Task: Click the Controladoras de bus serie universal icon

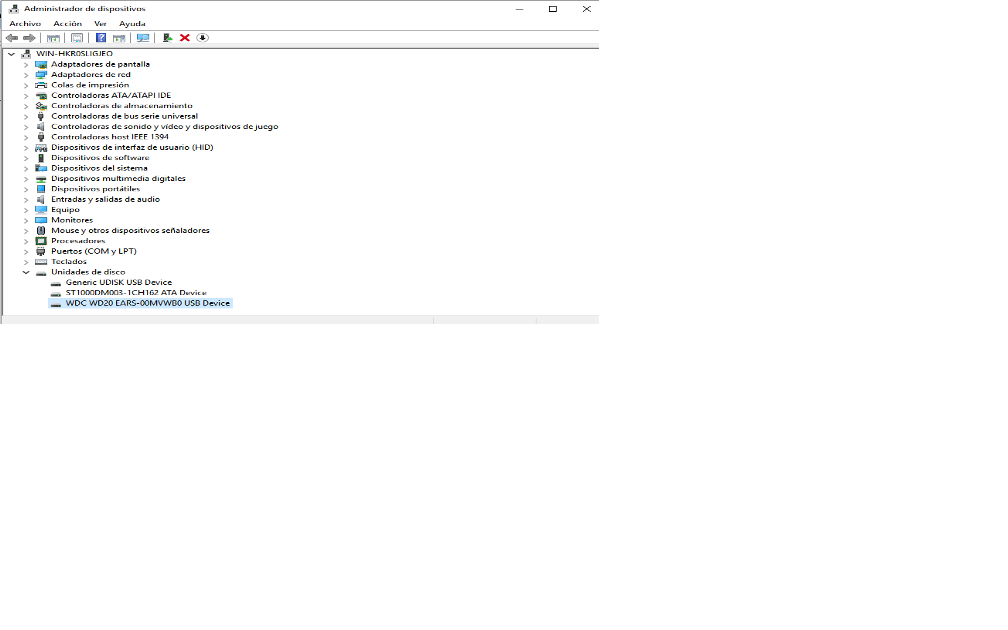Action: (x=41, y=116)
